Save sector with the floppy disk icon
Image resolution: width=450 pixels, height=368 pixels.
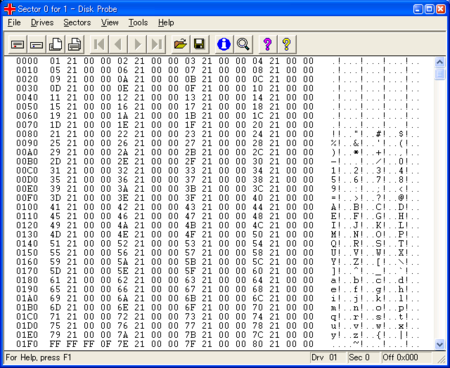(x=199, y=44)
